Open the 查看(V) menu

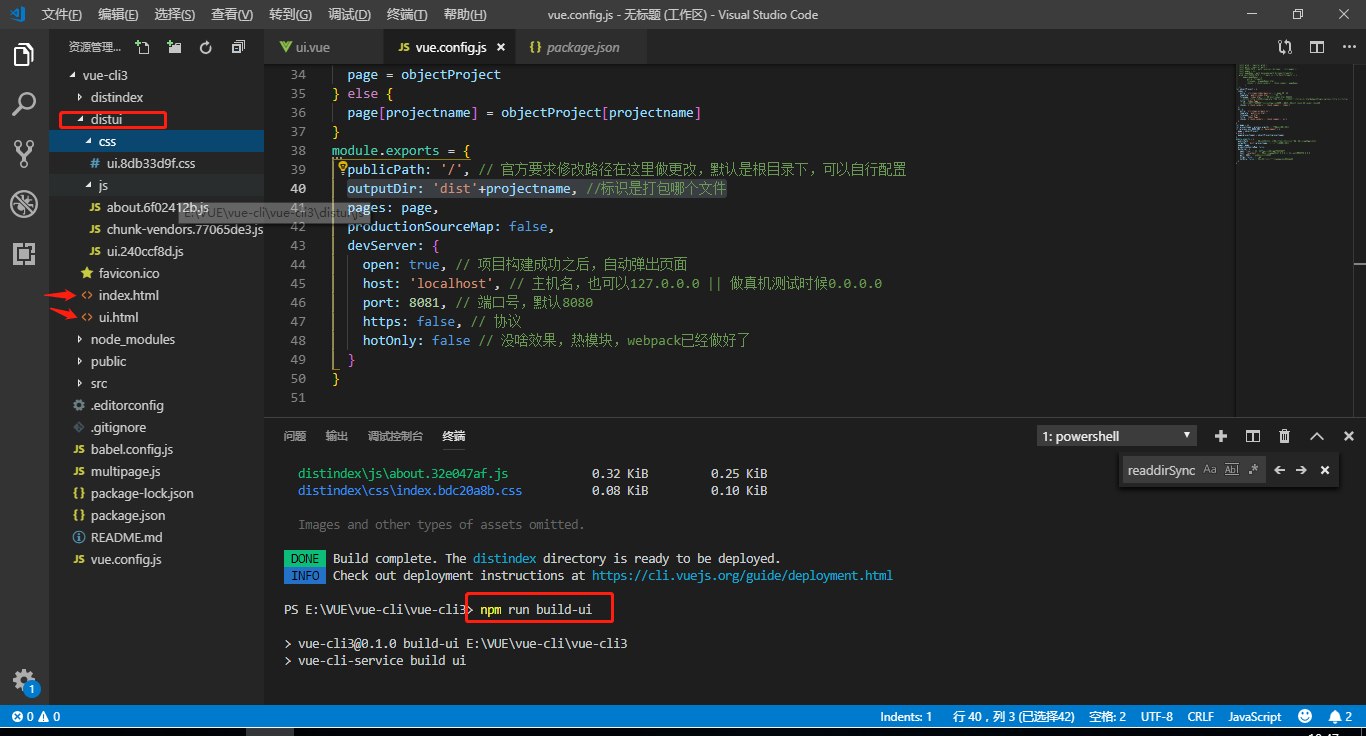[x=232, y=15]
